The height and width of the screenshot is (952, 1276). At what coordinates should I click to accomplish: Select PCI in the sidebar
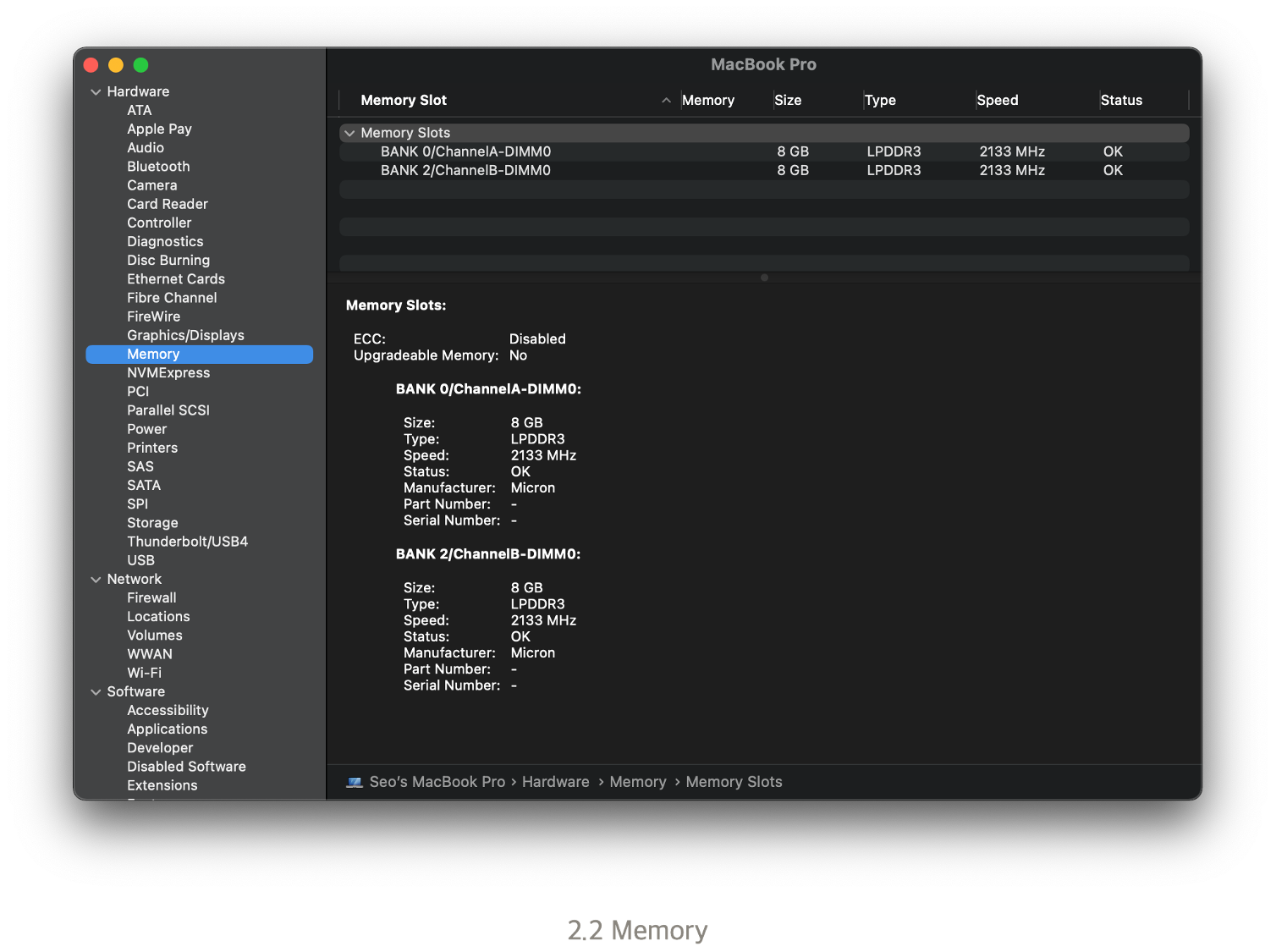138,392
